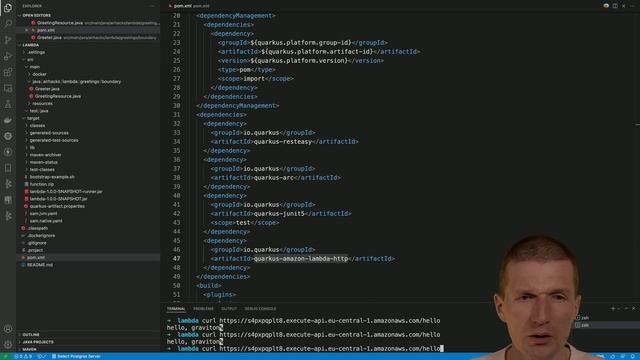Click line number 47 in the gutter
The image size is (640, 360).
[176, 259]
